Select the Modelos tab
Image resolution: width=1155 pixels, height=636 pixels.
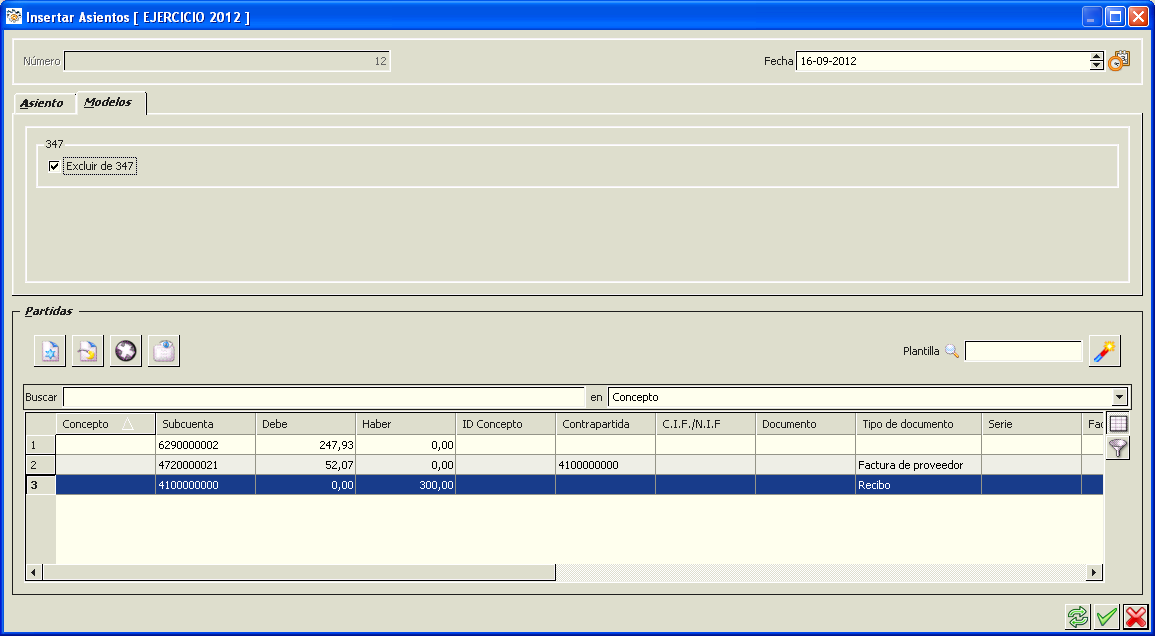[x=108, y=102]
